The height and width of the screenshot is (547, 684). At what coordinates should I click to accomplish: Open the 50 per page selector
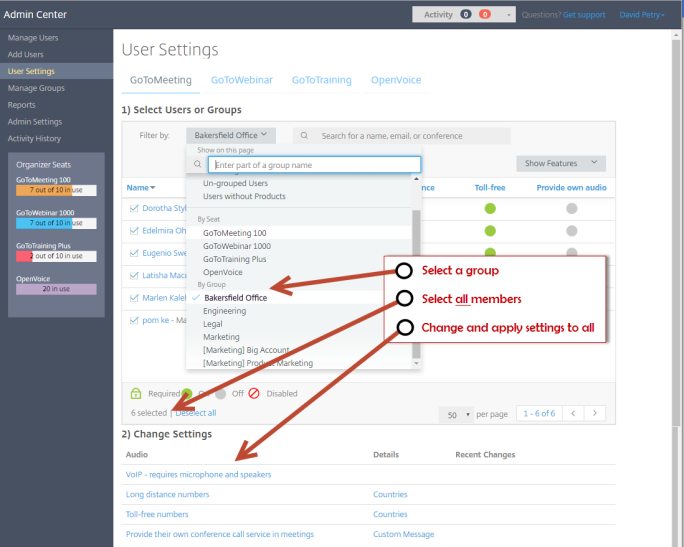[x=456, y=413]
